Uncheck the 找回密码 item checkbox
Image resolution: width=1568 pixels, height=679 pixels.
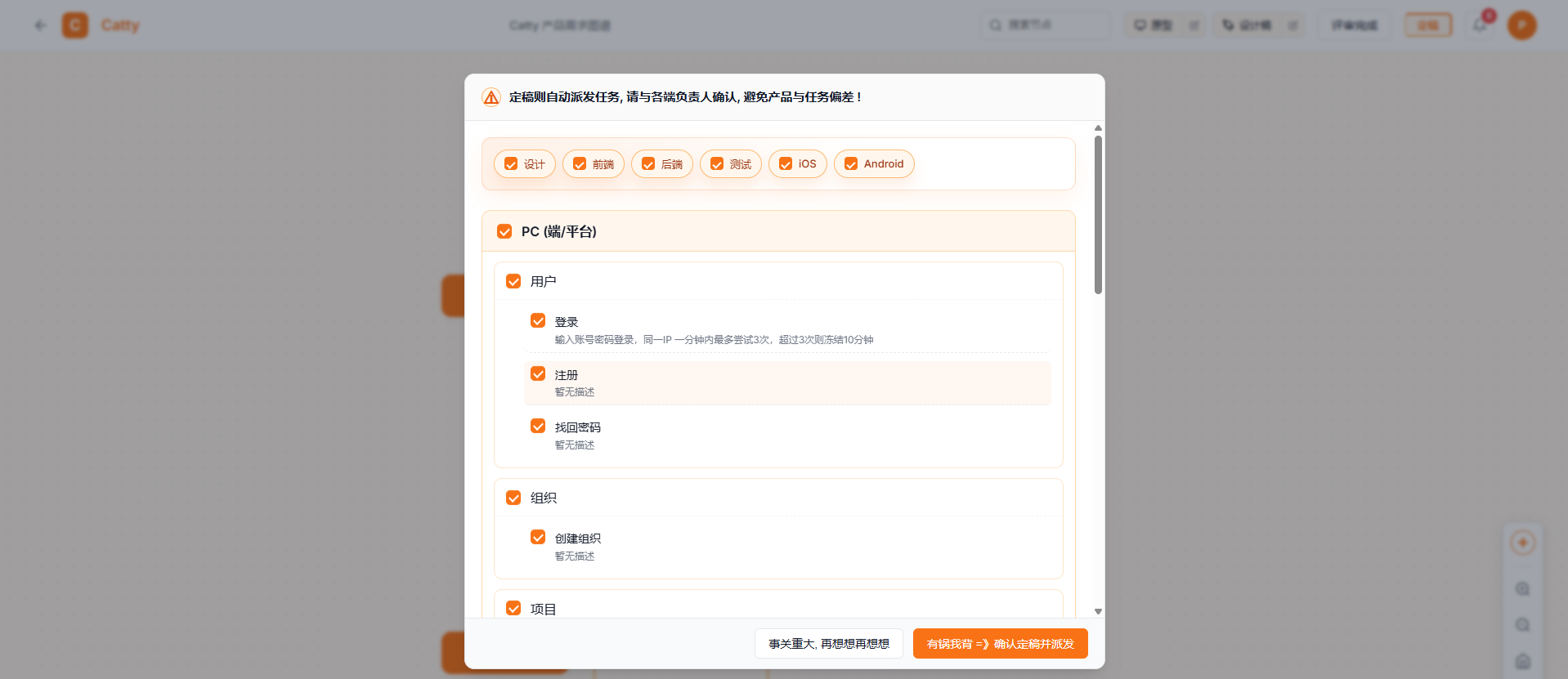pos(538,426)
